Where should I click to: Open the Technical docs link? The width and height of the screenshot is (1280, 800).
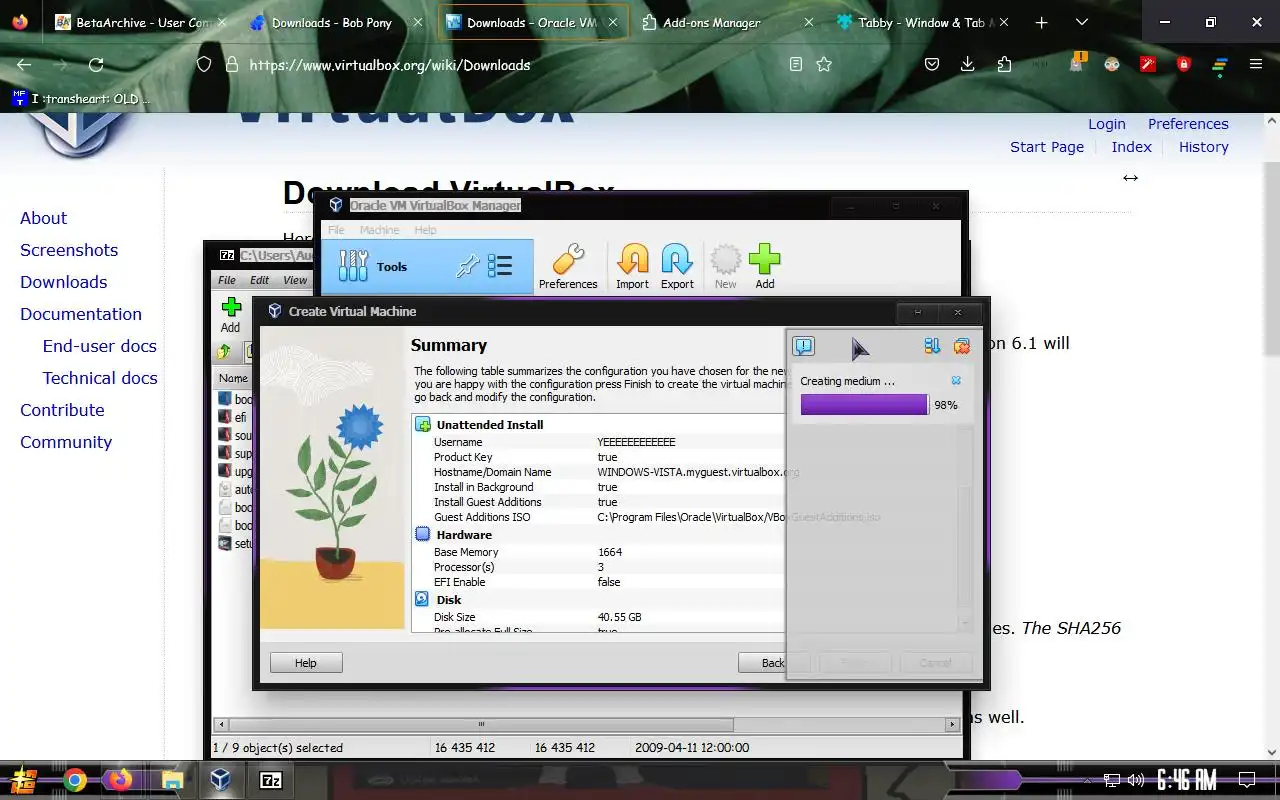point(100,378)
